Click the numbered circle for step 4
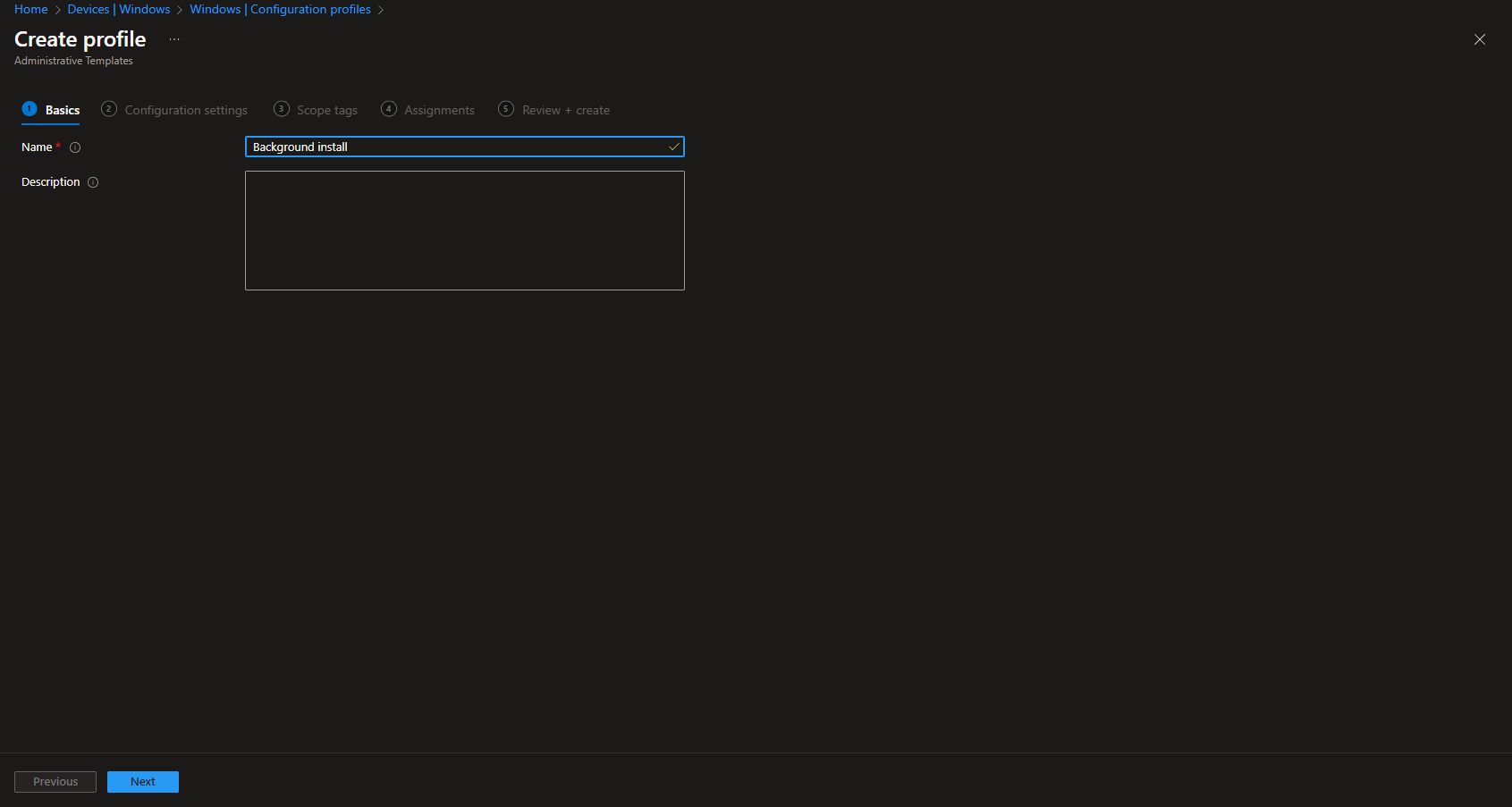Screen dimensions: 1512x807 point(388,108)
